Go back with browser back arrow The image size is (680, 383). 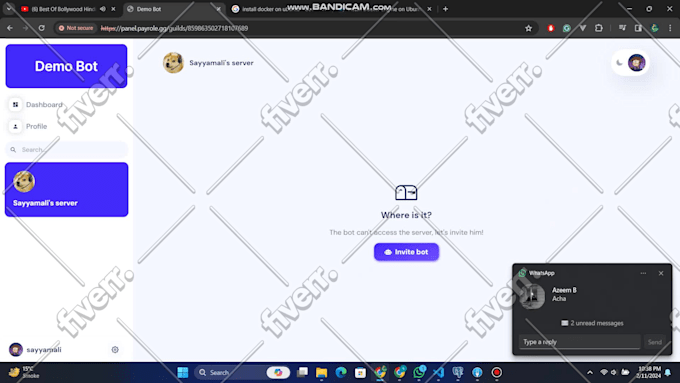[10, 28]
